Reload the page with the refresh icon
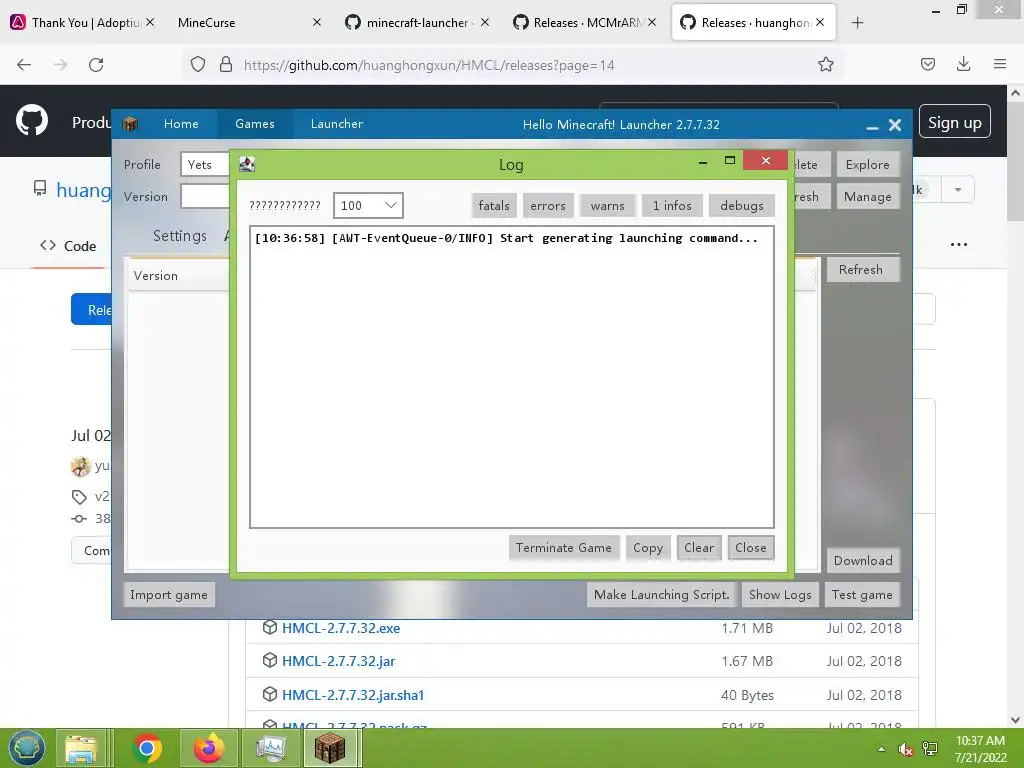This screenshot has width=1024, height=768. point(96,65)
